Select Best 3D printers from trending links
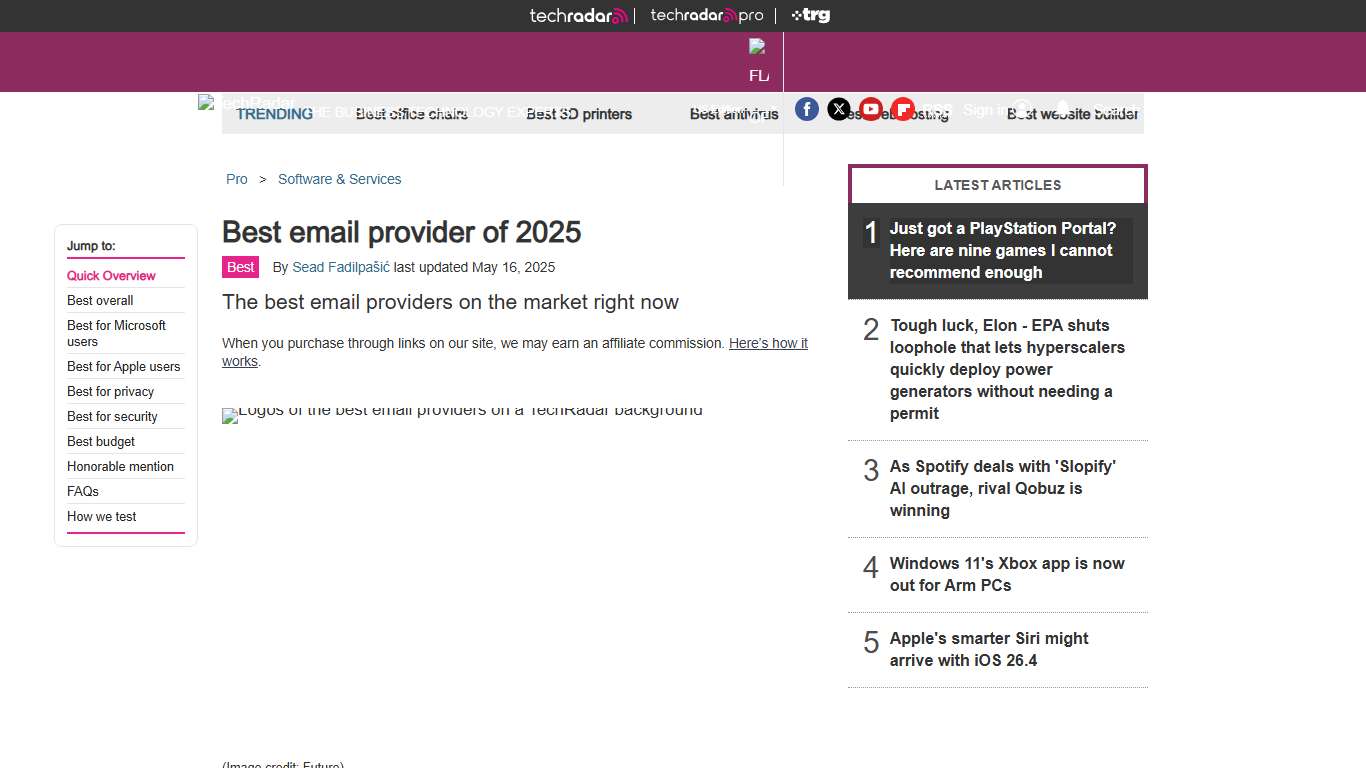 [580, 114]
